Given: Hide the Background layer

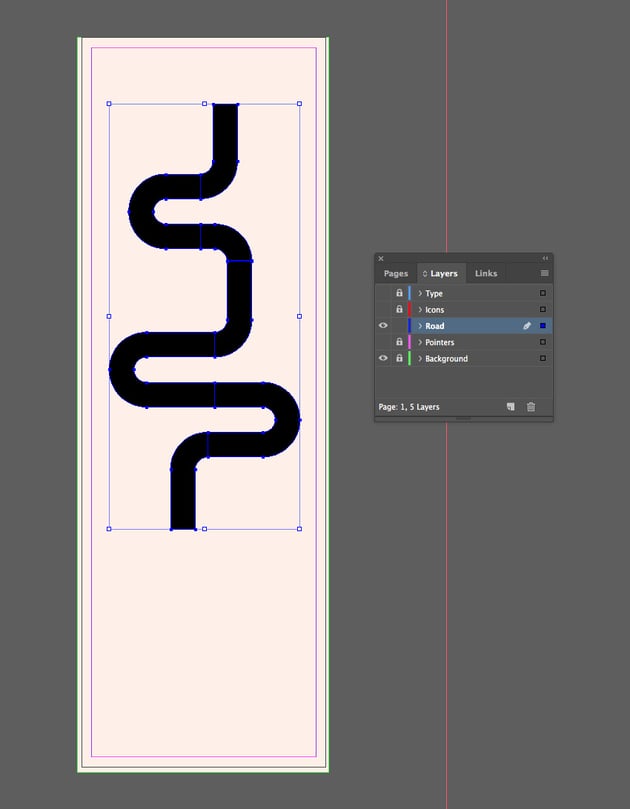Looking at the screenshot, I should click(x=383, y=358).
